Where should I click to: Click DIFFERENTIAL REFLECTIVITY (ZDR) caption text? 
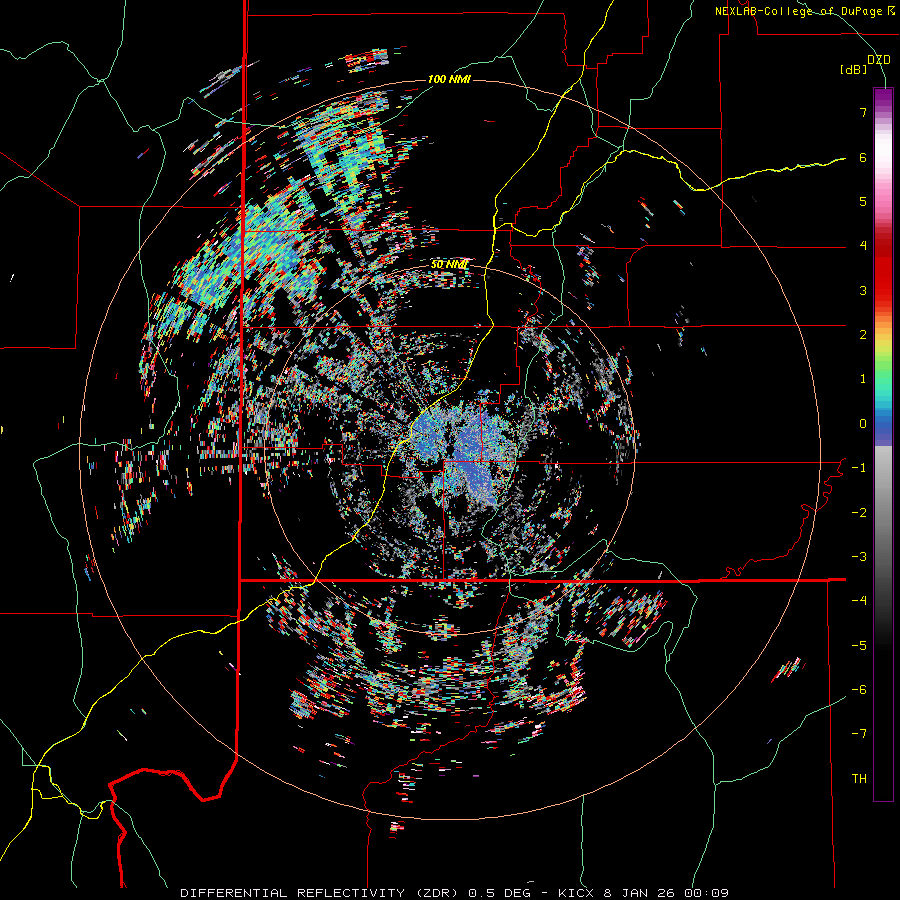319,893
